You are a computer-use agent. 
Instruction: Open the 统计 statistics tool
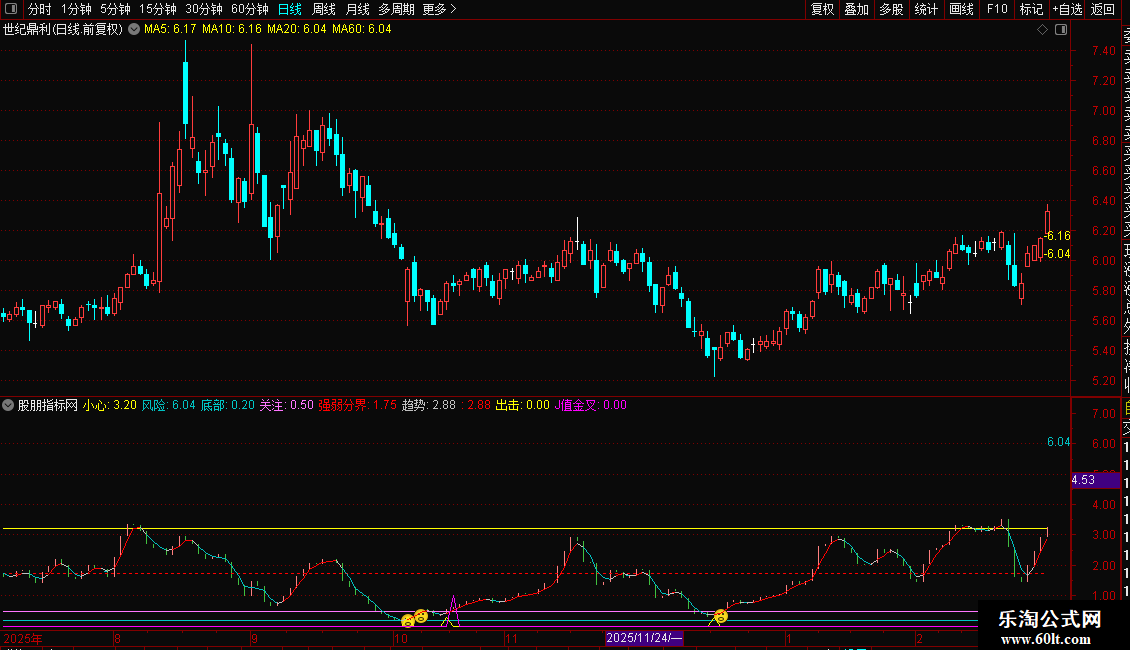pyautogui.click(x=926, y=10)
